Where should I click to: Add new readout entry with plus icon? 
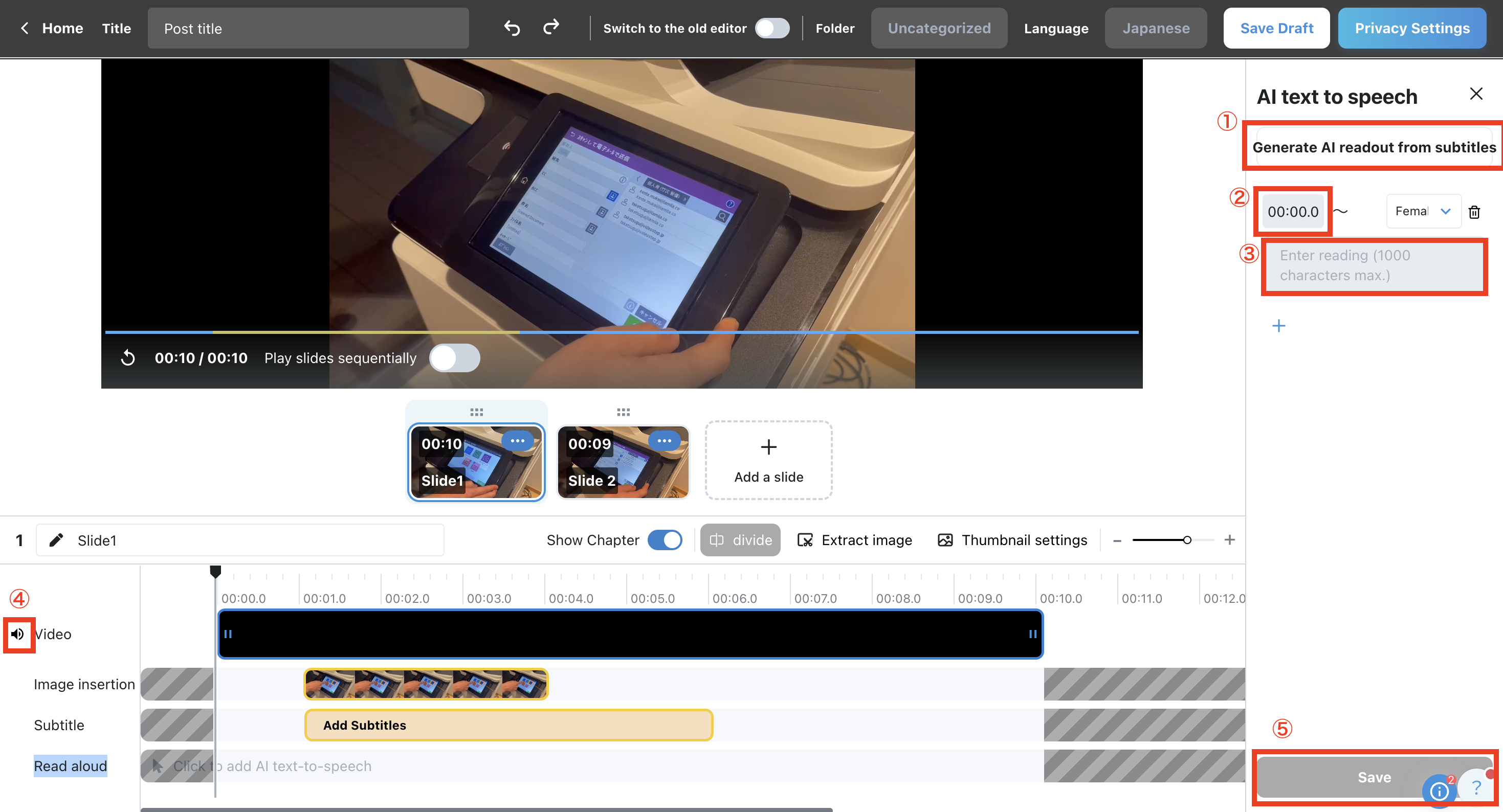point(1278,326)
